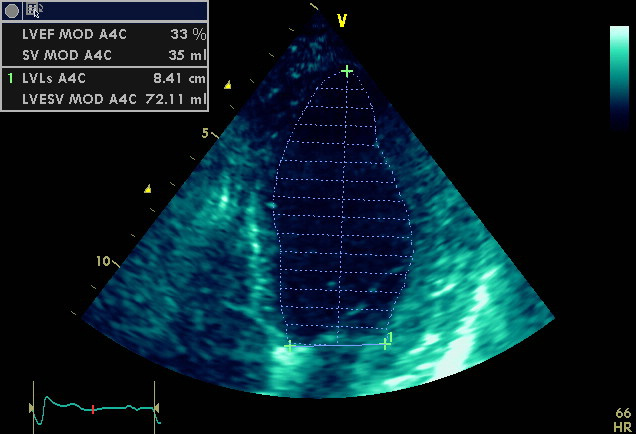Viewport: 636px width, 434px height.
Task: Click the round gray button in measurement panel
Action: click(12, 11)
